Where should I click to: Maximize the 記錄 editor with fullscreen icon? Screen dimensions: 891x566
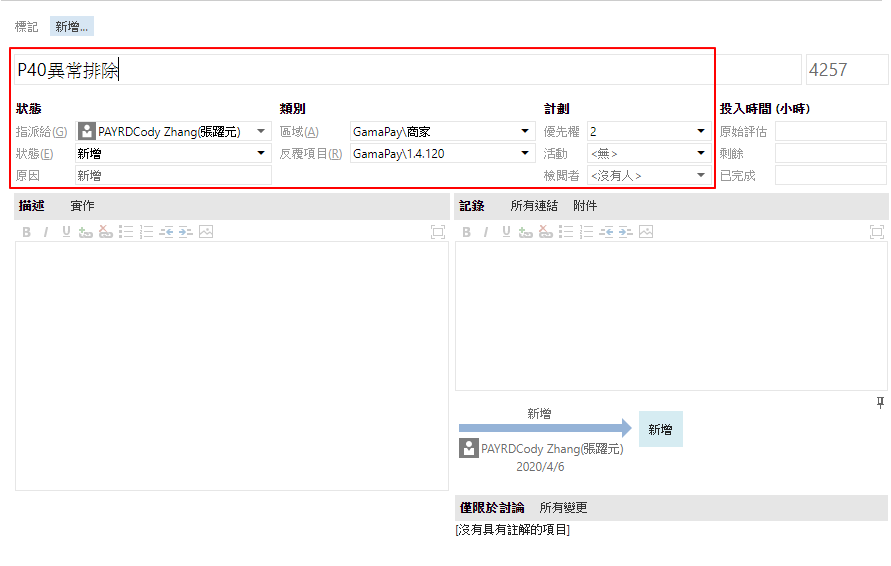pyautogui.click(x=877, y=232)
